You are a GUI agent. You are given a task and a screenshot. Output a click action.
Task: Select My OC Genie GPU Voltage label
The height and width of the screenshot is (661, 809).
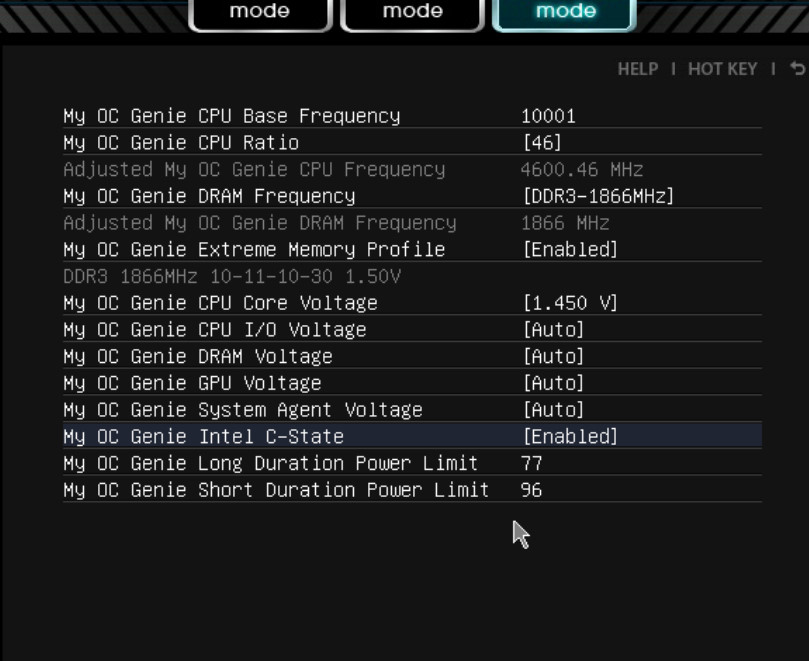coord(192,384)
